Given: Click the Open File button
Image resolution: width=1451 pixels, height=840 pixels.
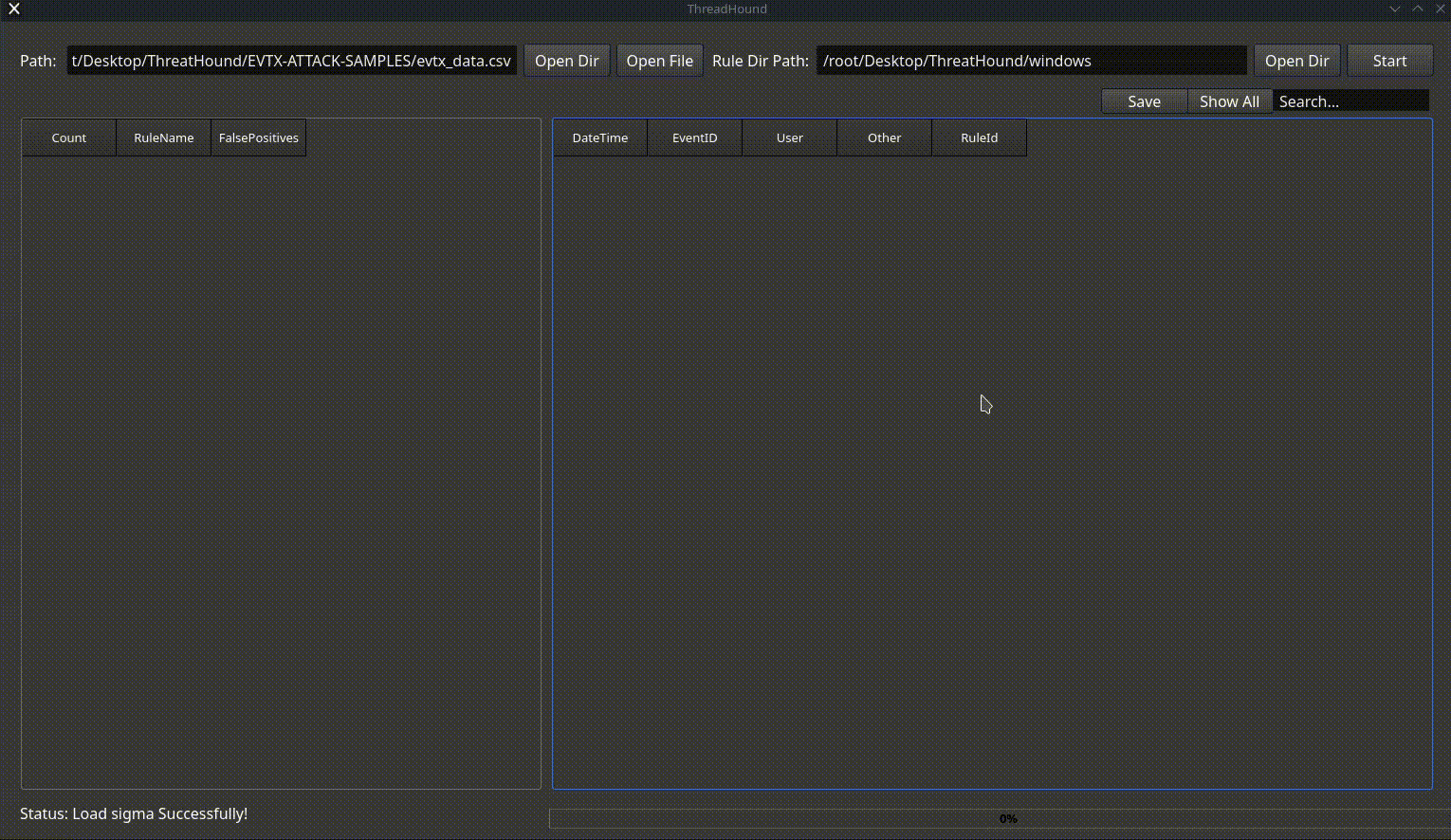Looking at the screenshot, I should [x=660, y=61].
